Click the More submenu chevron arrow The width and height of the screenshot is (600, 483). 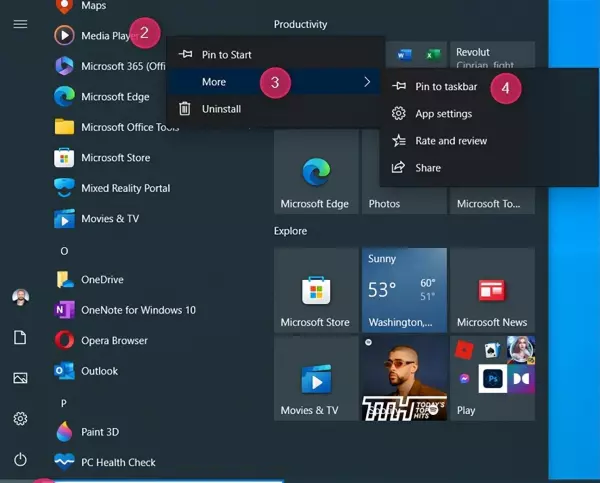coord(367,82)
